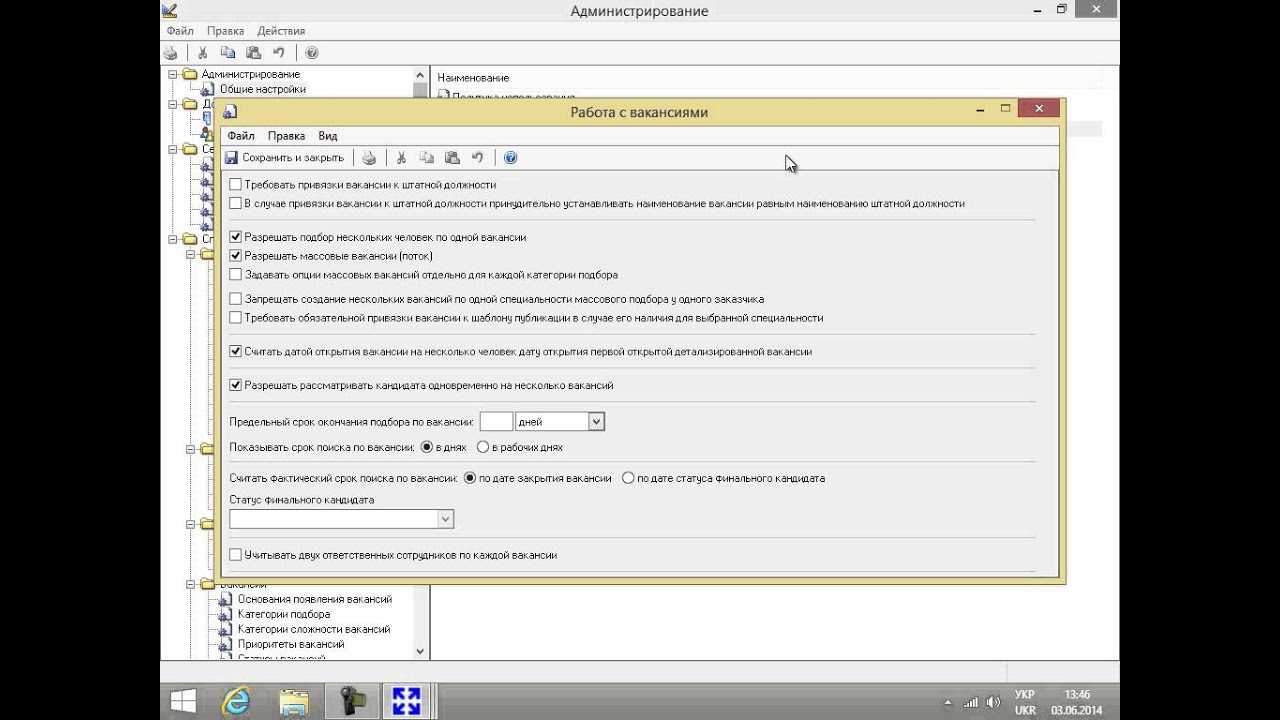The width and height of the screenshot is (1280, 720).
Task: Click Paste icon in Администрирование window toolbar
Action: point(253,53)
